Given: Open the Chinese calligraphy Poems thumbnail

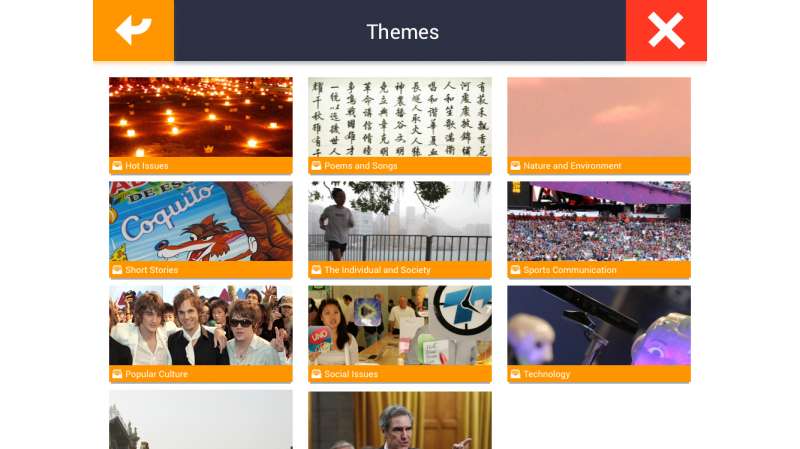Looking at the screenshot, I should pyautogui.click(x=399, y=117).
